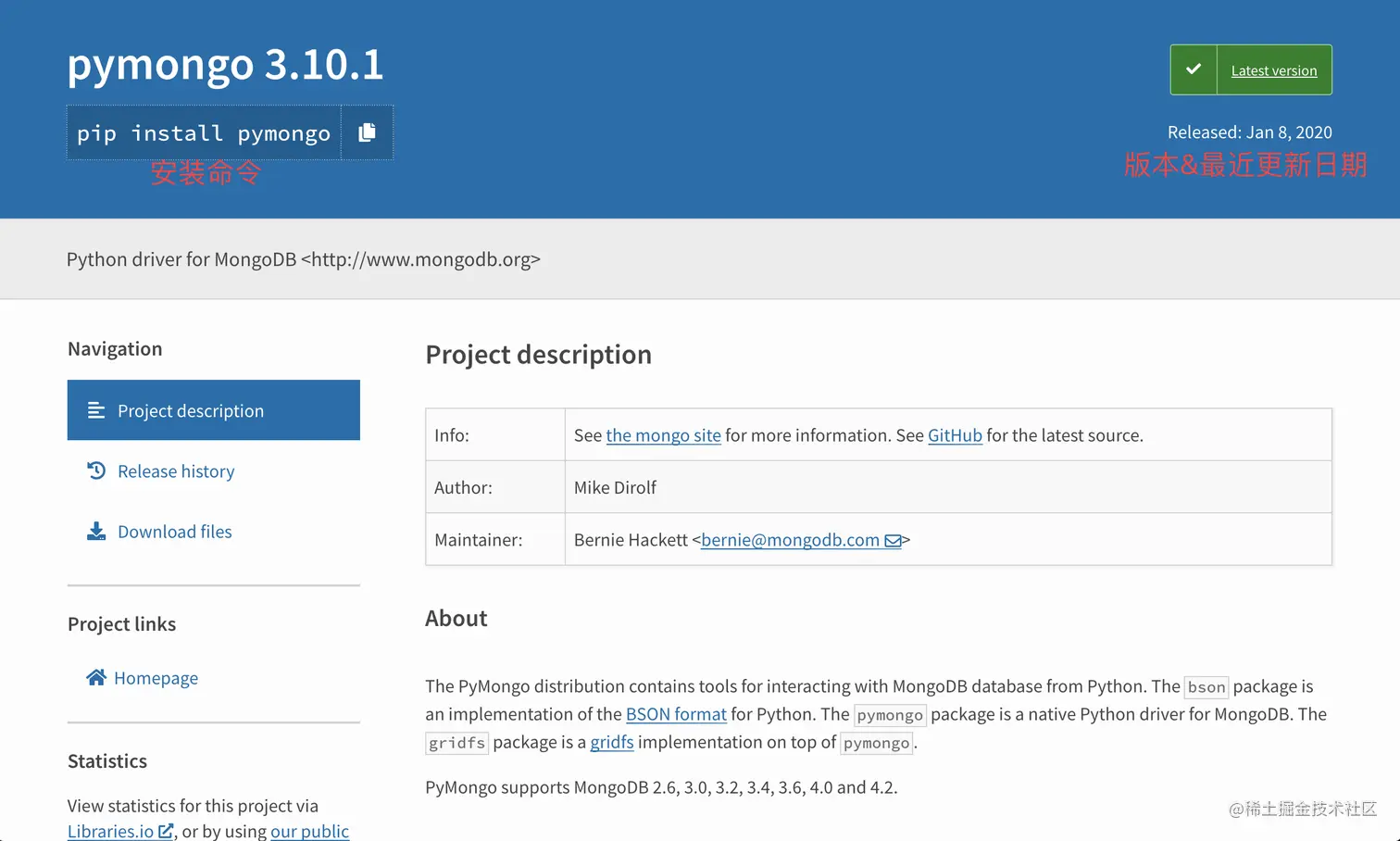Click the pip install pymongo command text

click(204, 133)
